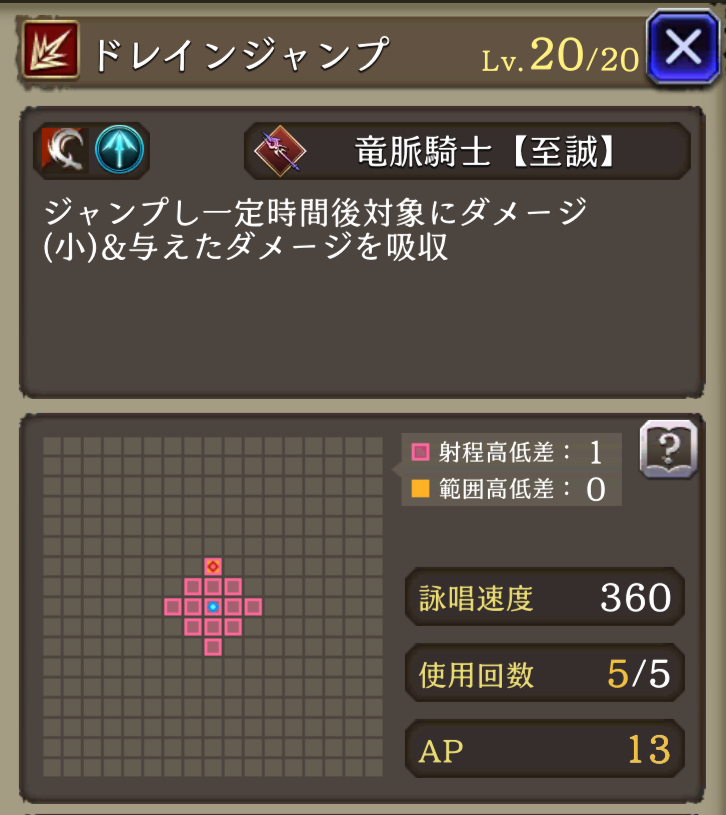The image size is (726, 815).
Task: Close the ドレインジャンプ skill window
Action: (x=683, y=47)
